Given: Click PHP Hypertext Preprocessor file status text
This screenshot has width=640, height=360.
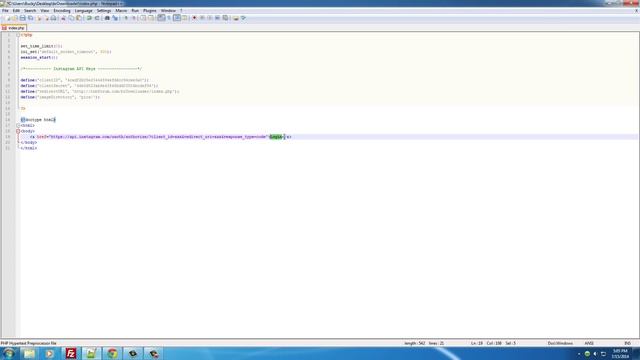Looking at the screenshot, I should pyautogui.click(x=29, y=343).
